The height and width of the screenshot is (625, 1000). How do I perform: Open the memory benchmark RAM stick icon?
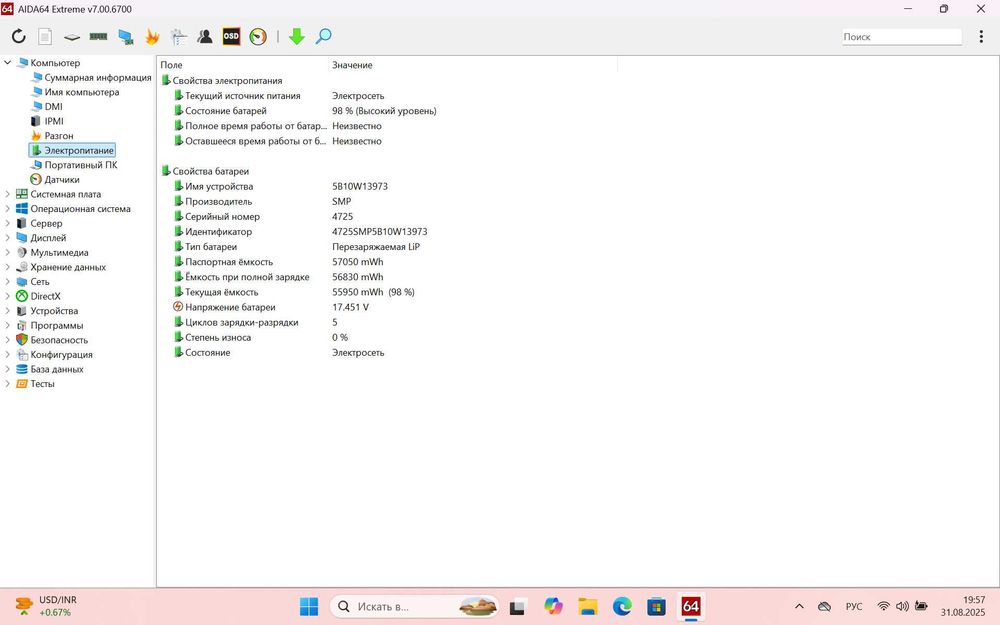(98, 36)
